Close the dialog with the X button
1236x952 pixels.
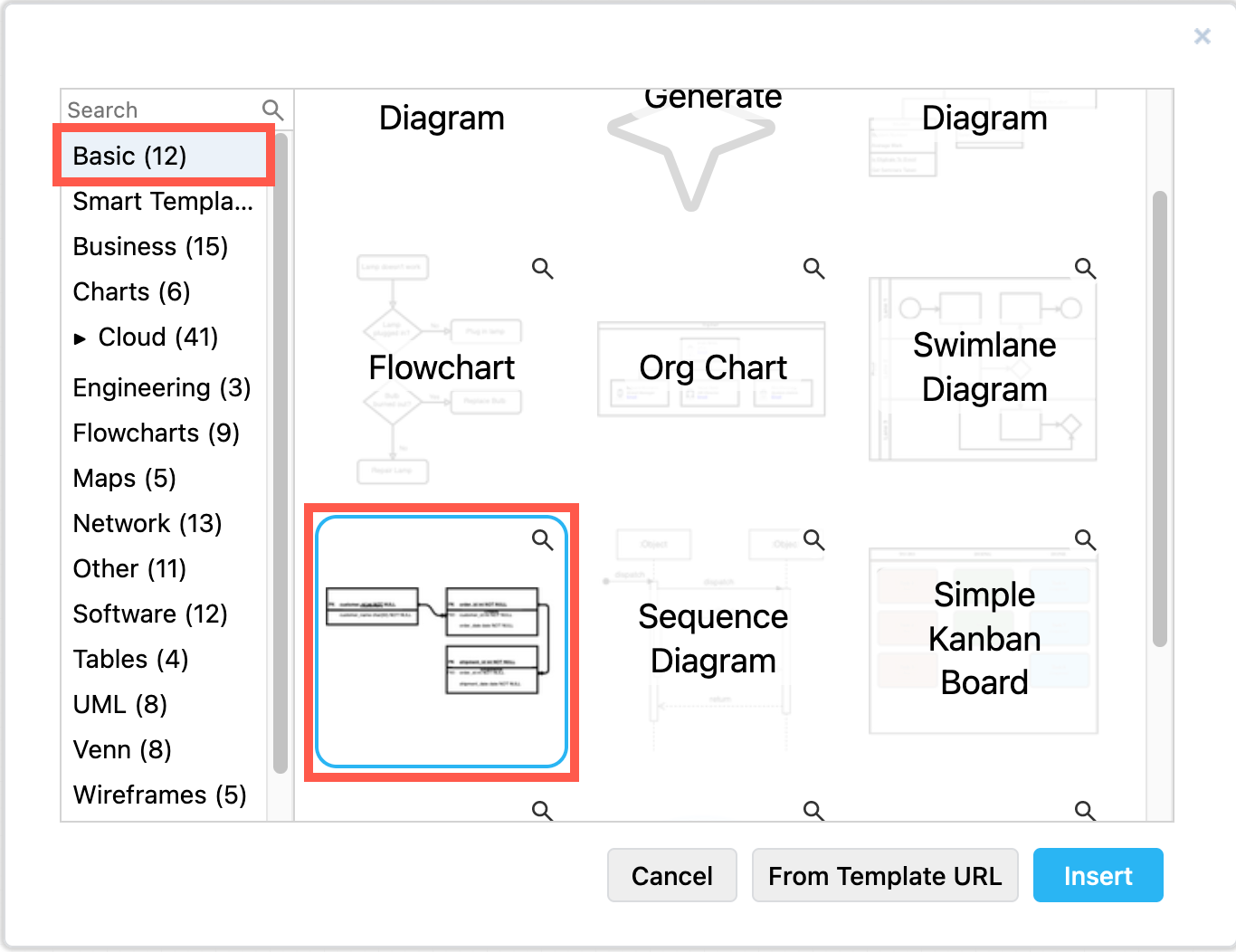click(x=1202, y=36)
